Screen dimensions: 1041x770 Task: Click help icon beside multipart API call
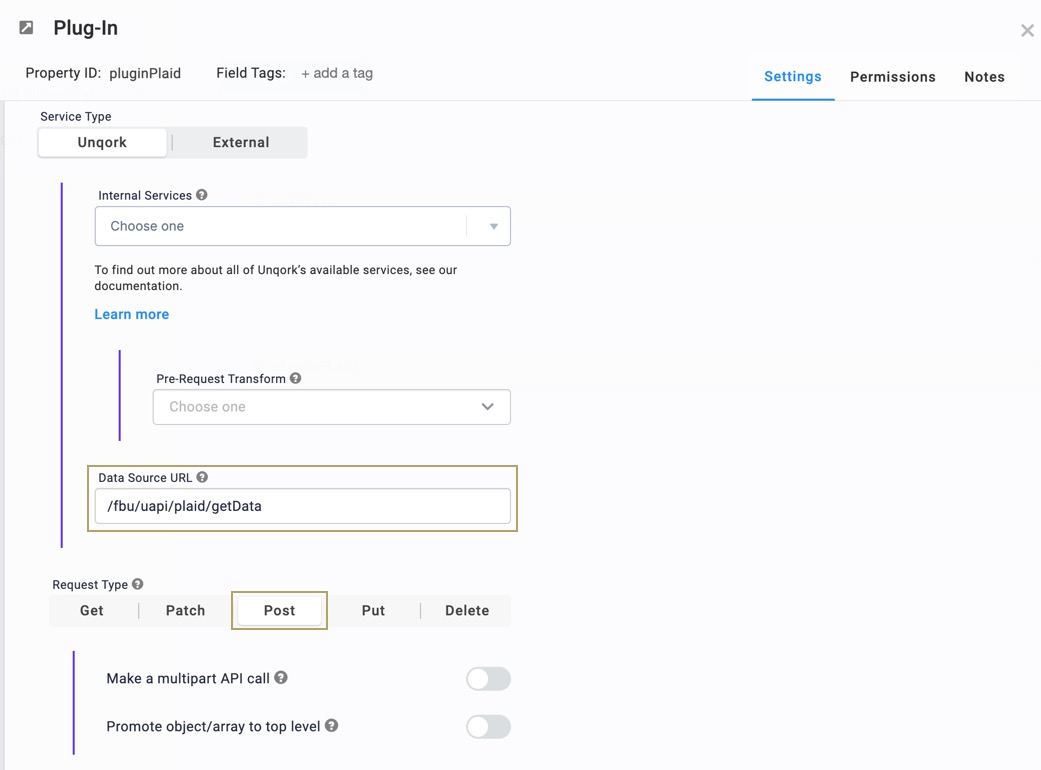[x=281, y=677]
